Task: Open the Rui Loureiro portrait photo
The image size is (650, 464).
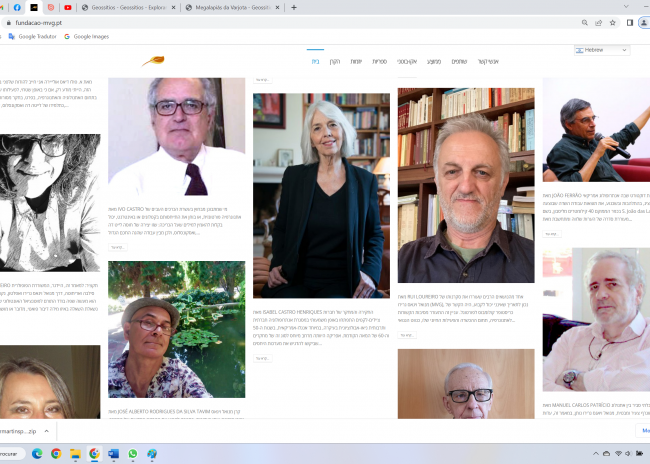Action: 466,185
